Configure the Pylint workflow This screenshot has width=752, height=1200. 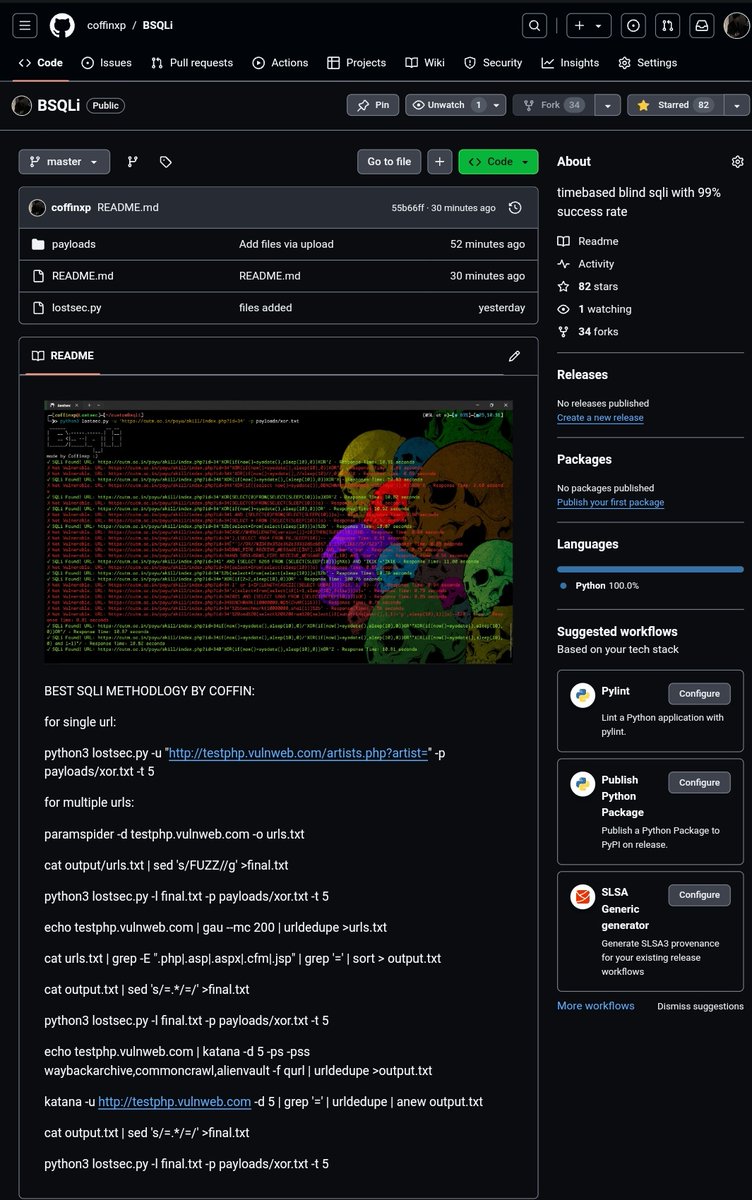[699, 693]
